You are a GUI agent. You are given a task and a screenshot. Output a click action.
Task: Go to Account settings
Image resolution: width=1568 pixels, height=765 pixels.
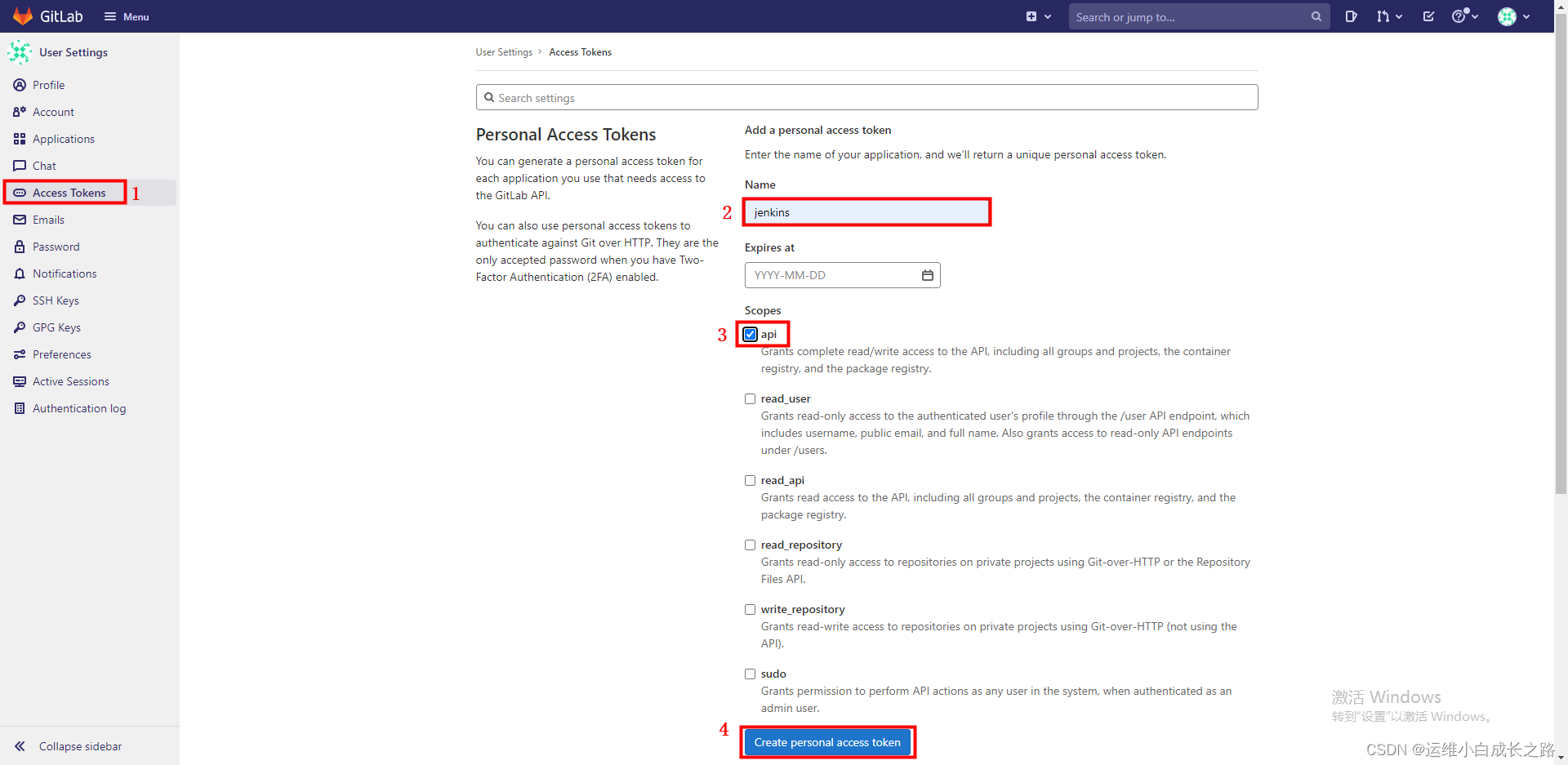[x=53, y=112]
